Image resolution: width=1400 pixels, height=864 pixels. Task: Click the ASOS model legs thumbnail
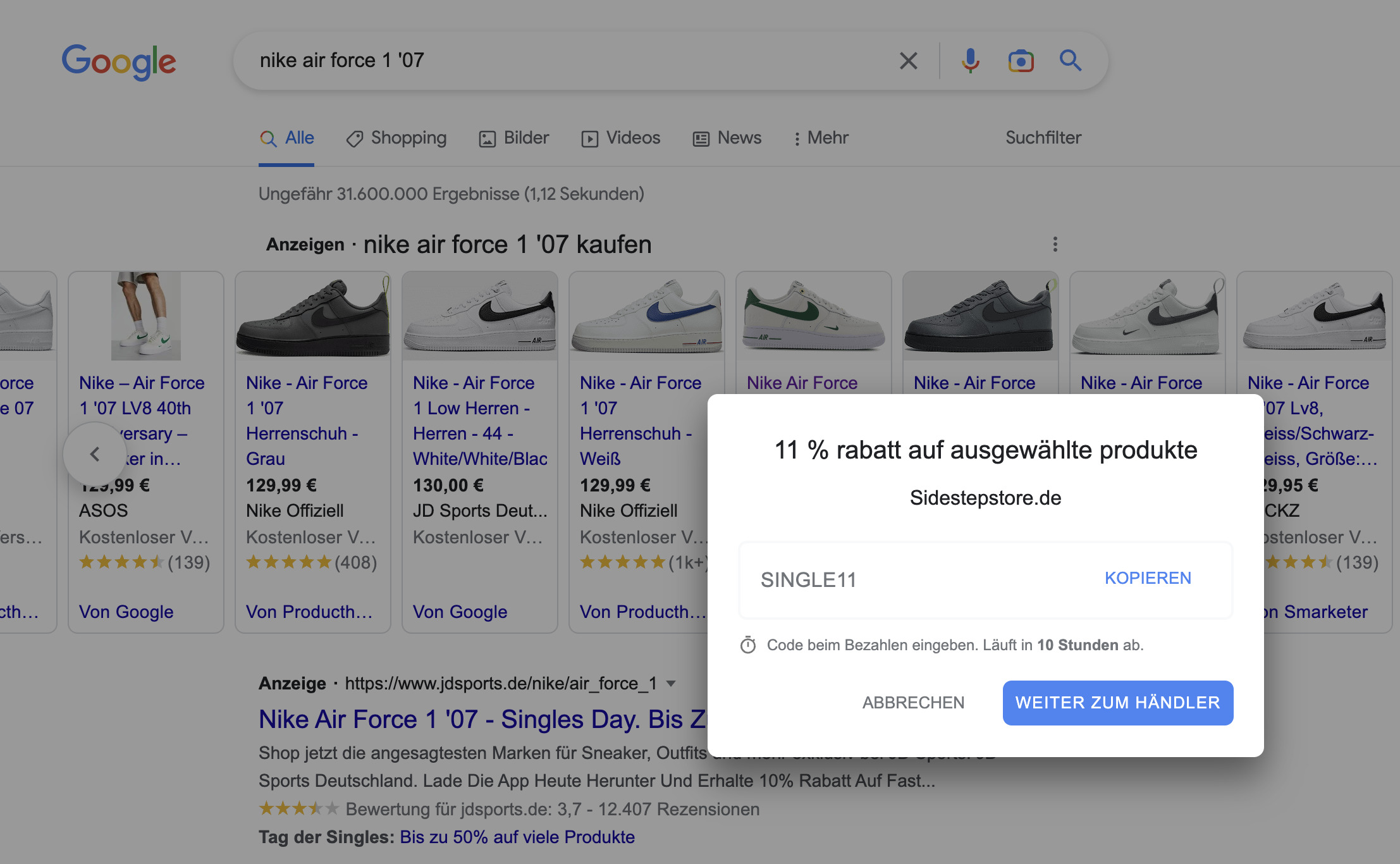(x=146, y=316)
